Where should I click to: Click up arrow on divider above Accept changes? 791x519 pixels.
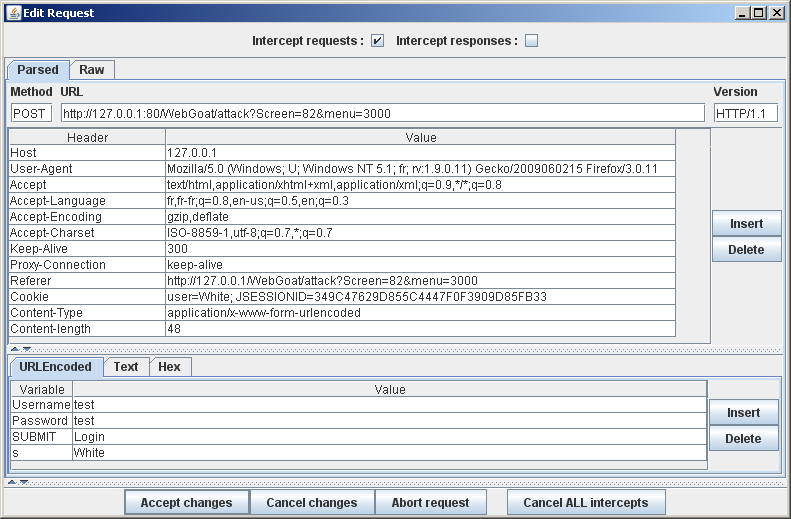pyautogui.click(x=11, y=482)
